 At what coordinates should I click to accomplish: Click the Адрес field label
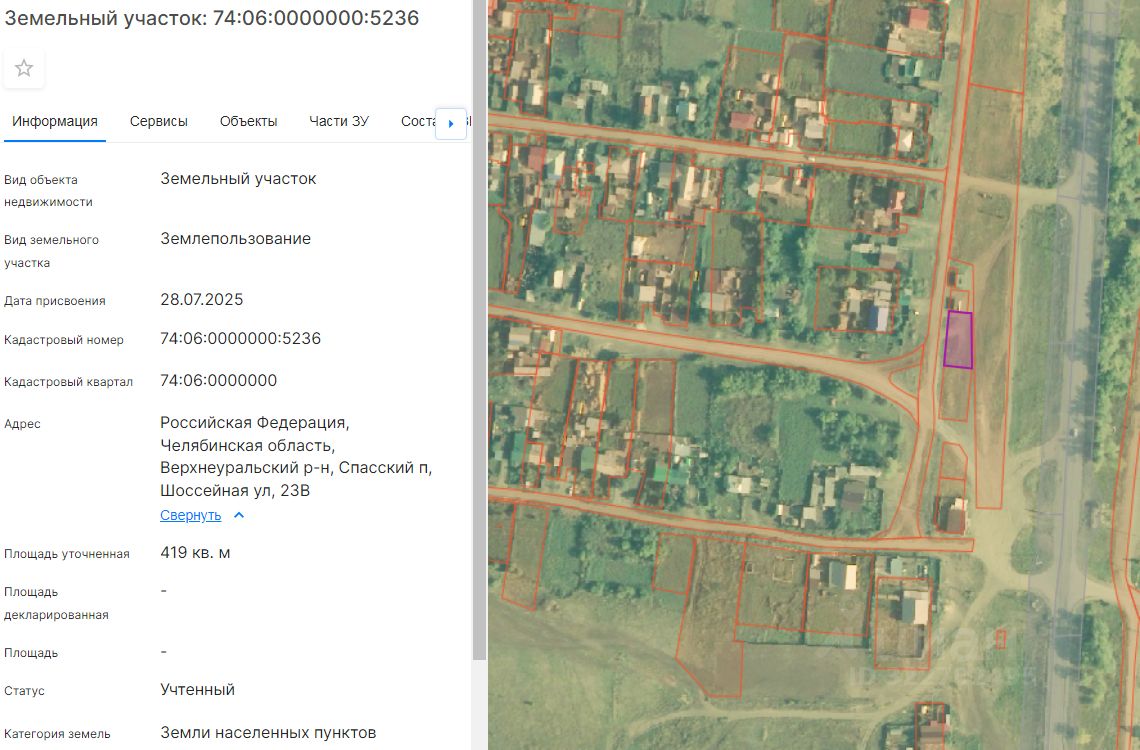[23, 424]
